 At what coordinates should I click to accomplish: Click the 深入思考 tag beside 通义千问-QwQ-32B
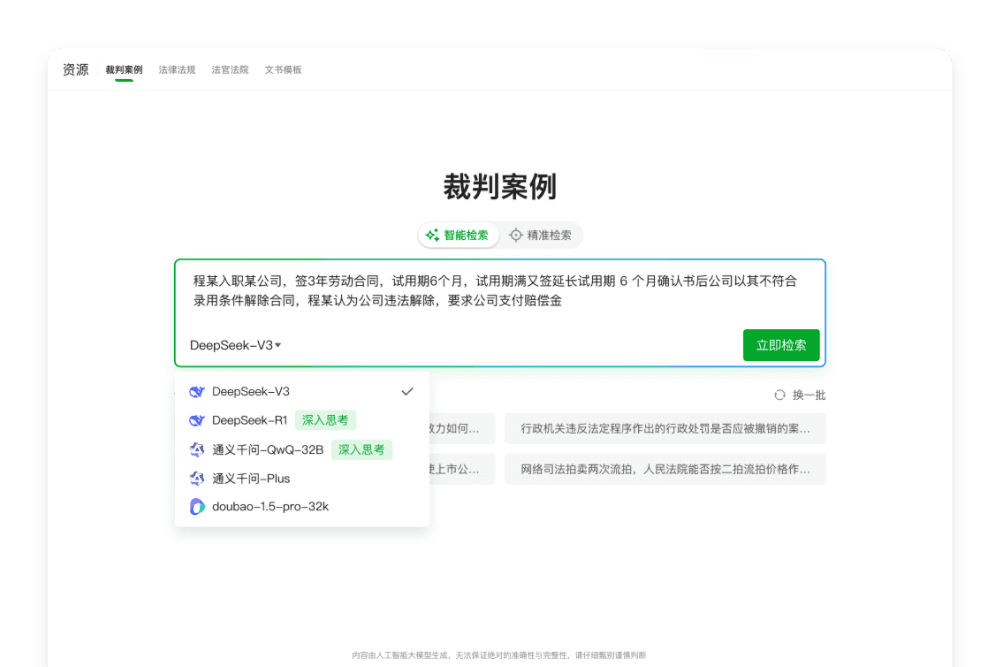point(361,450)
